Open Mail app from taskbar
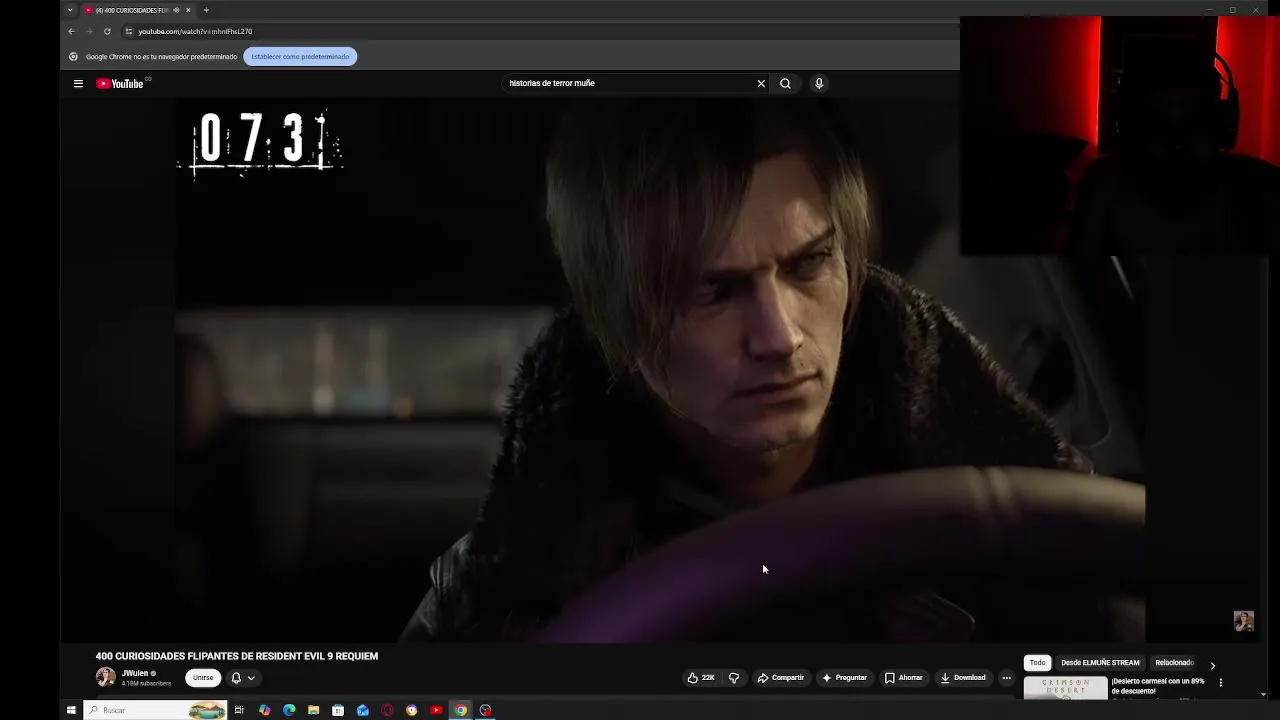 pos(362,710)
